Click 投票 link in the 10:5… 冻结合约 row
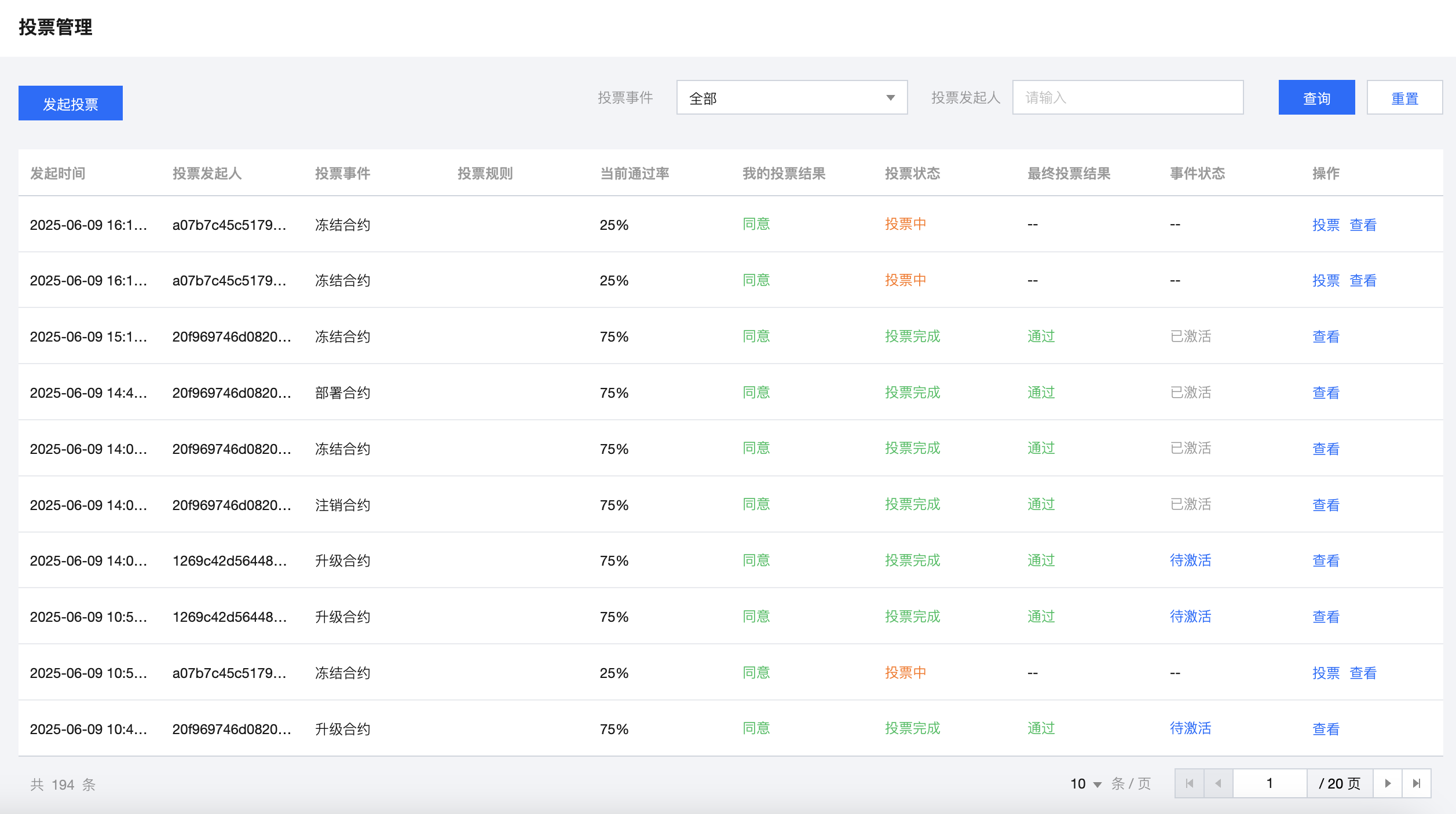This screenshot has height=814, width=1456. 1326,673
